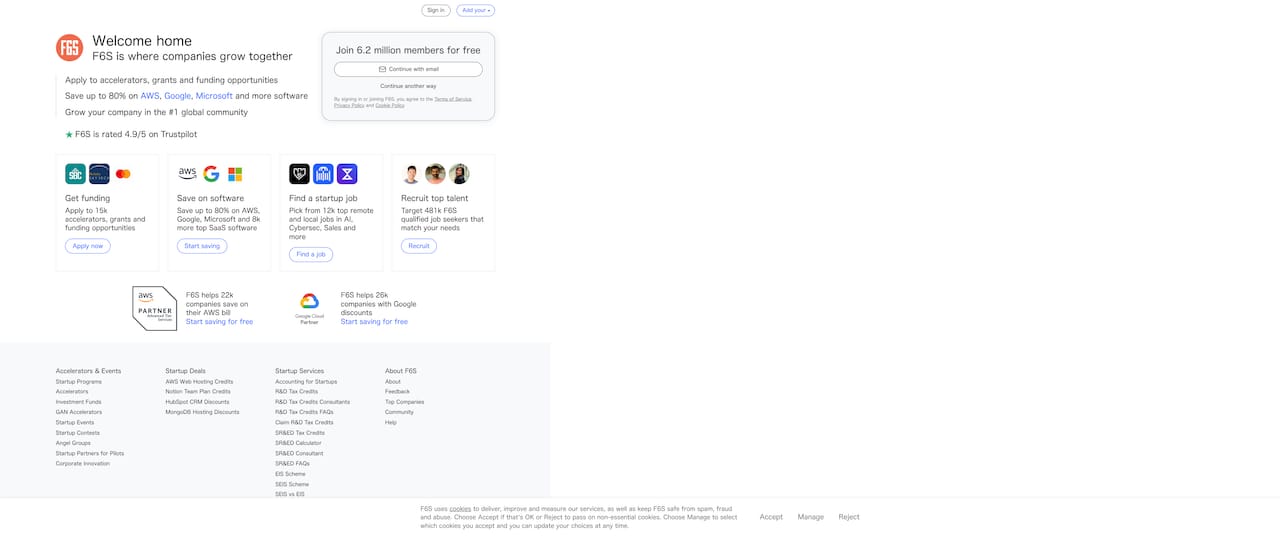Open the Add your dropdown
Image resolution: width=1280 pixels, height=536 pixels.
click(x=475, y=10)
